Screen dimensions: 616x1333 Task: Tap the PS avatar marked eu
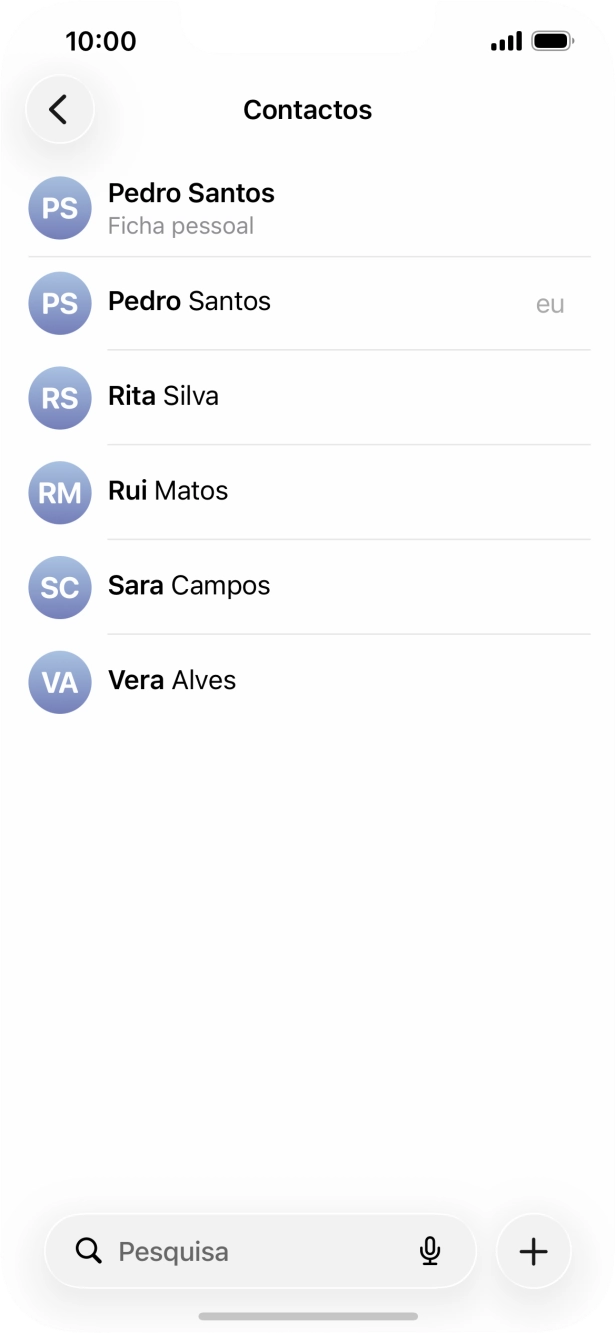[x=59, y=303]
